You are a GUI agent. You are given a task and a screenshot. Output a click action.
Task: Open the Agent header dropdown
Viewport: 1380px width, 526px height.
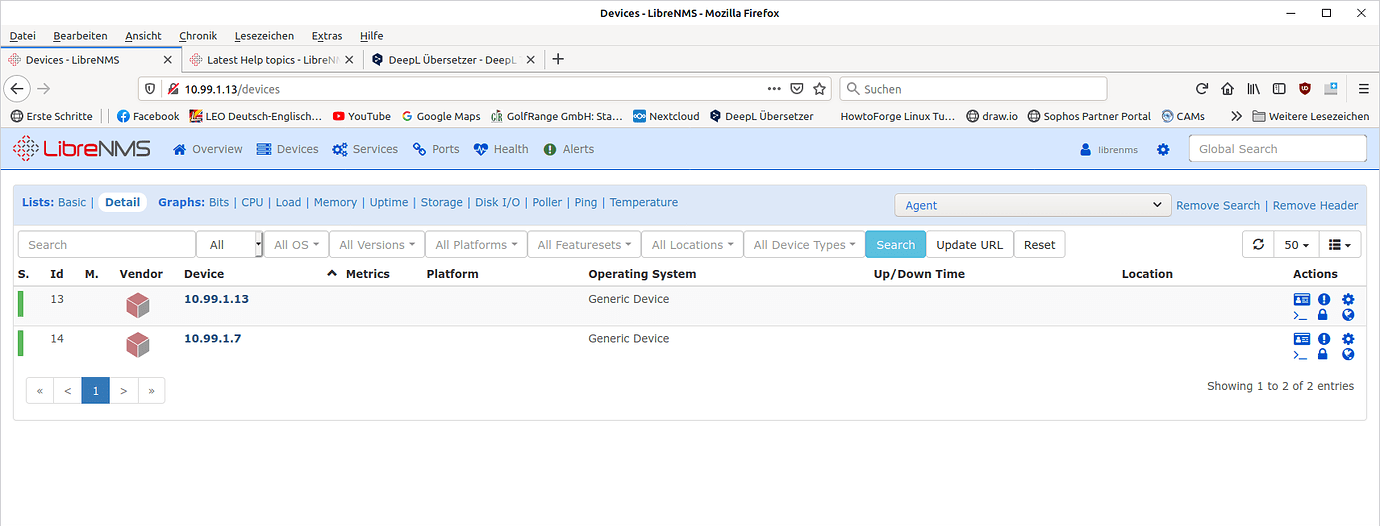[1032, 205]
